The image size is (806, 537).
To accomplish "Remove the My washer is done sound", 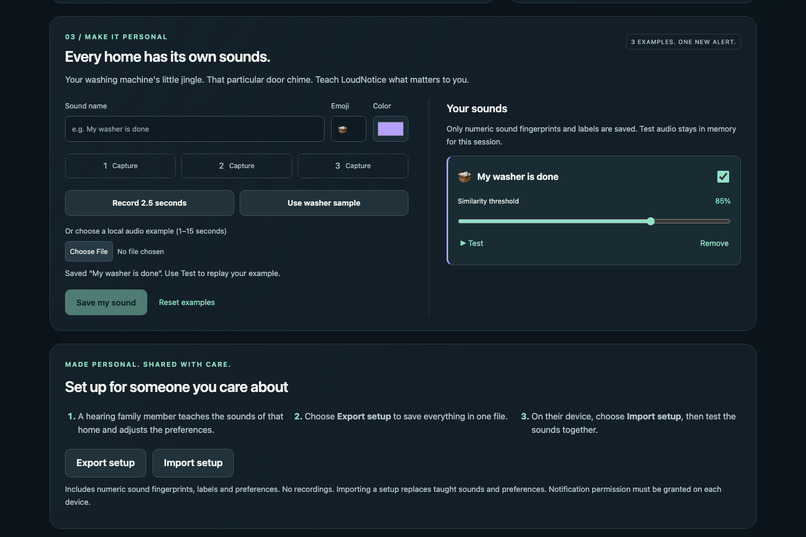I will pyautogui.click(x=714, y=244).
